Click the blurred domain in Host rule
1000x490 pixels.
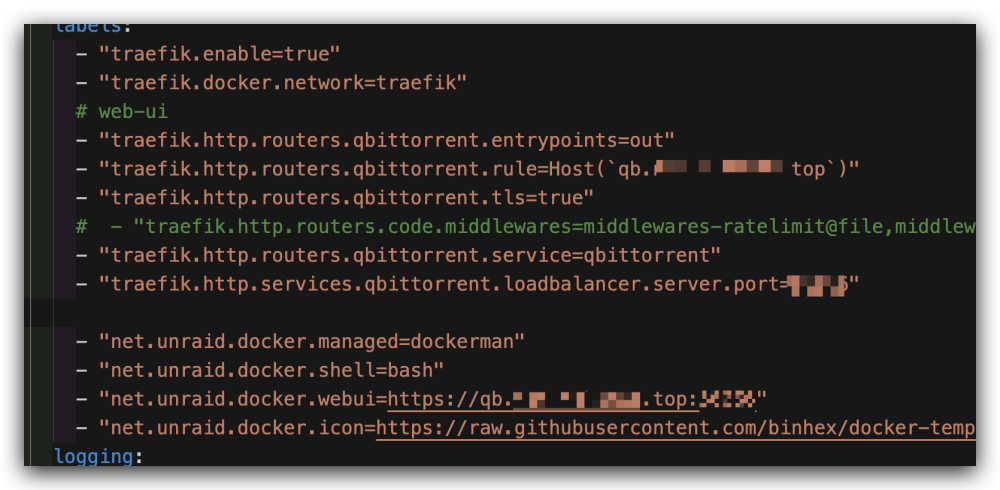click(719, 169)
